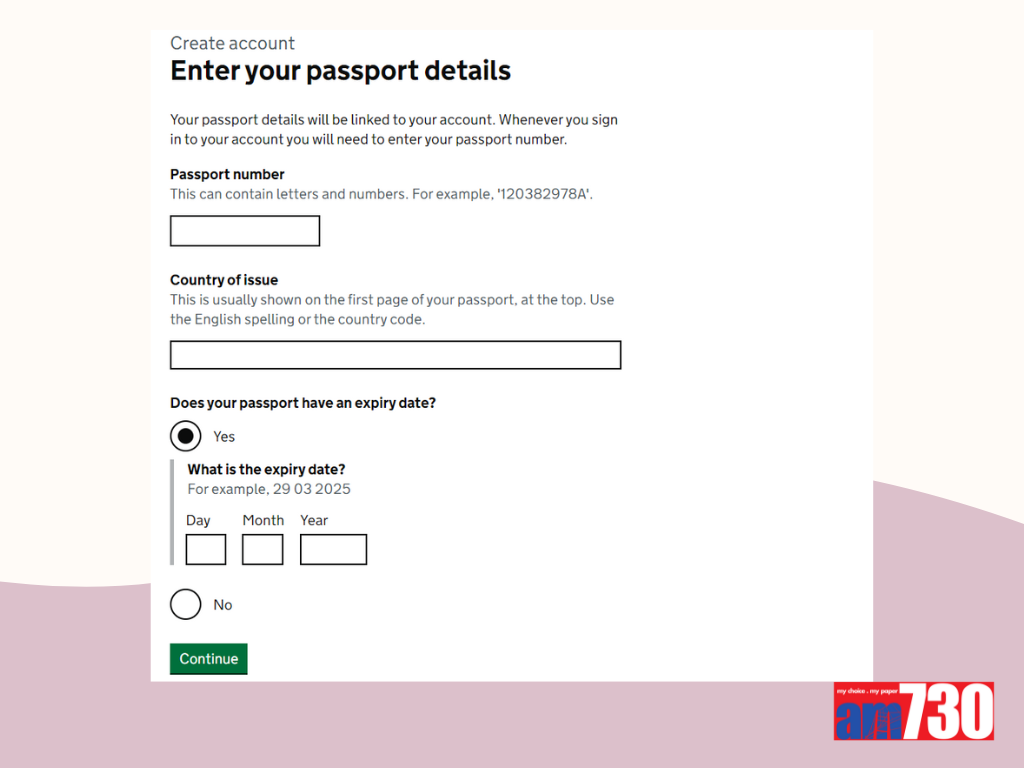
Task: Click the 'Yes' option label text
Action: (224, 437)
